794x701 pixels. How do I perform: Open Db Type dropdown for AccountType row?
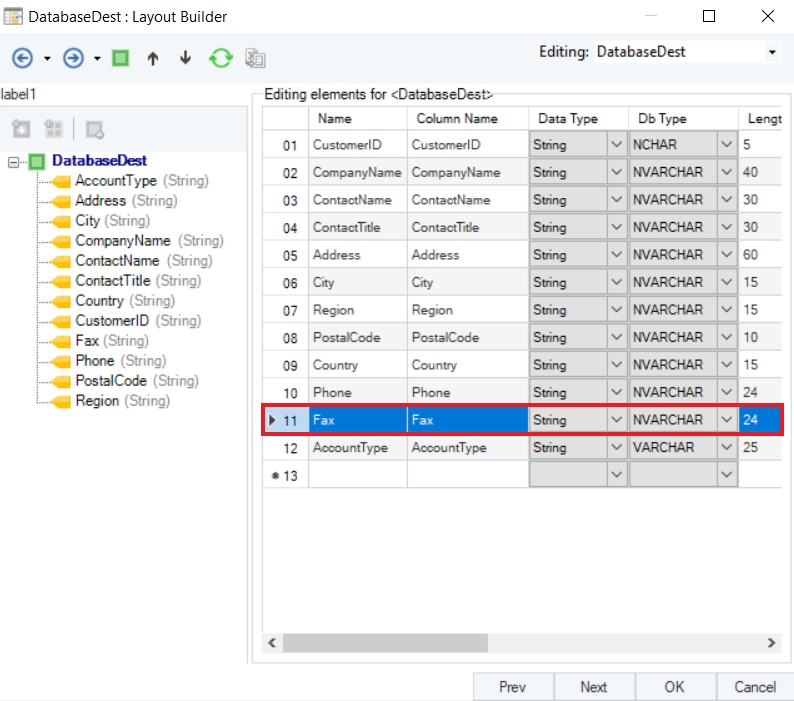pos(727,448)
